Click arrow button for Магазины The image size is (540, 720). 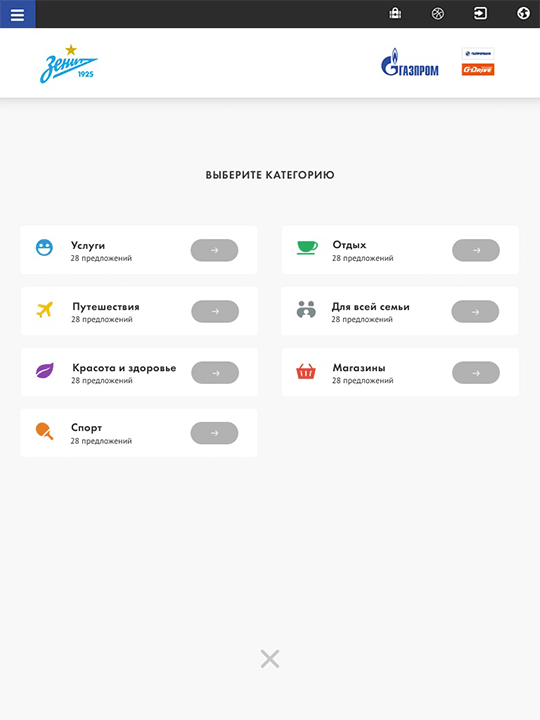[x=476, y=372]
